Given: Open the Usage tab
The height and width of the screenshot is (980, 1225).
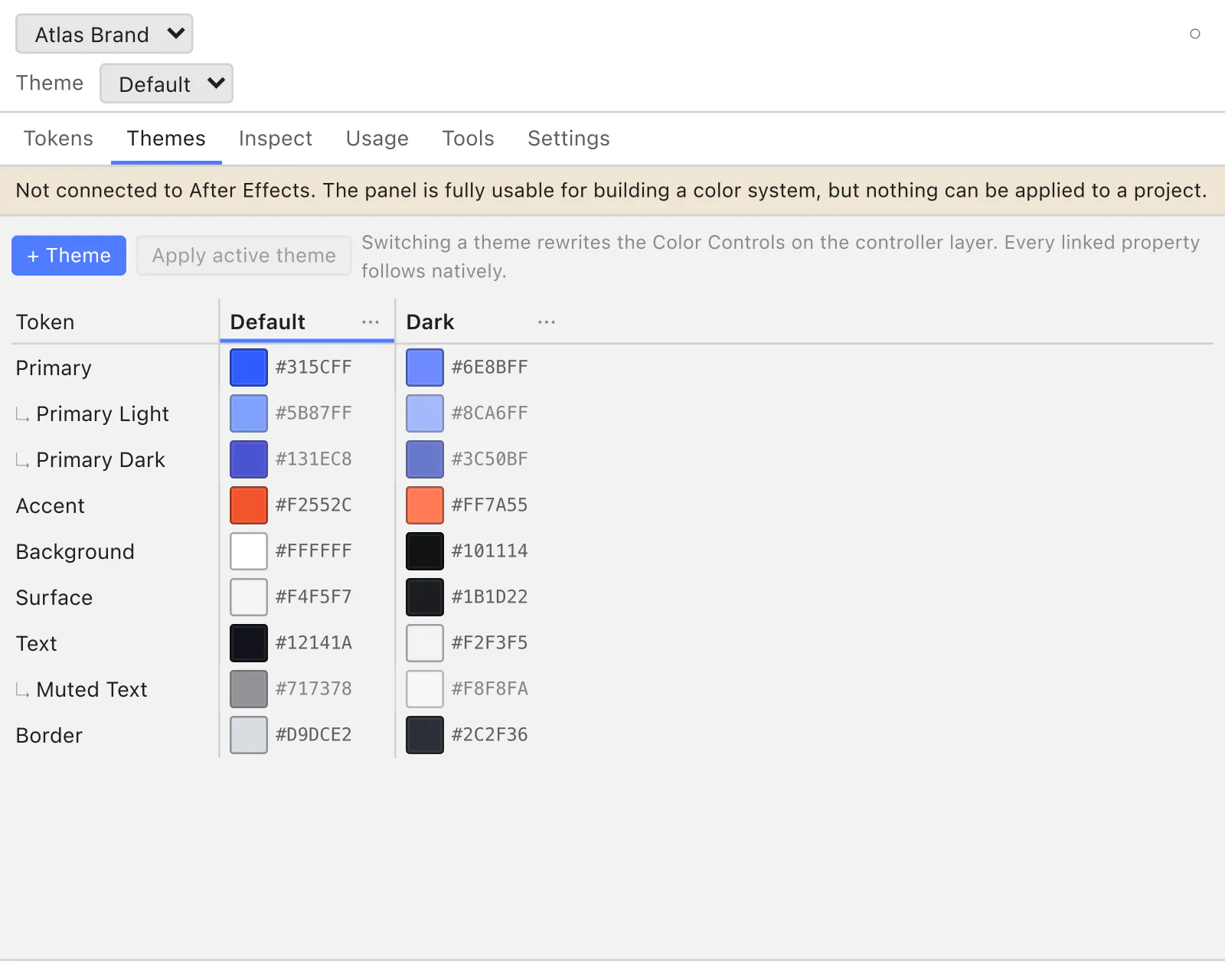Looking at the screenshot, I should click(377, 139).
